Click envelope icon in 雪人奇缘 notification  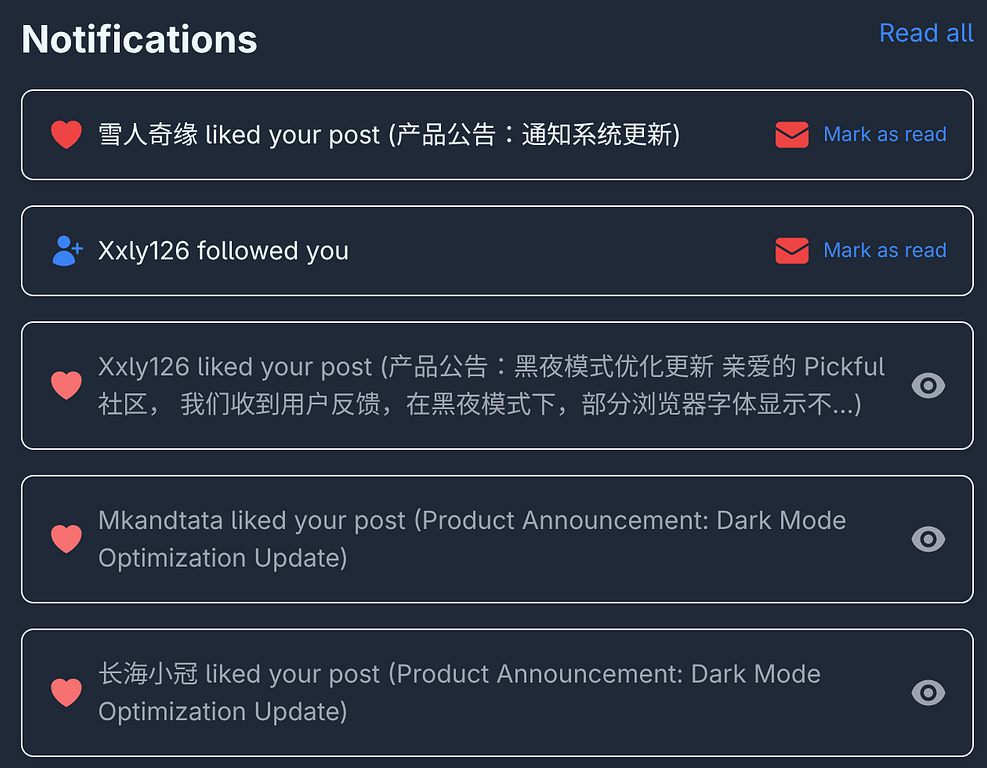tap(791, 135)
